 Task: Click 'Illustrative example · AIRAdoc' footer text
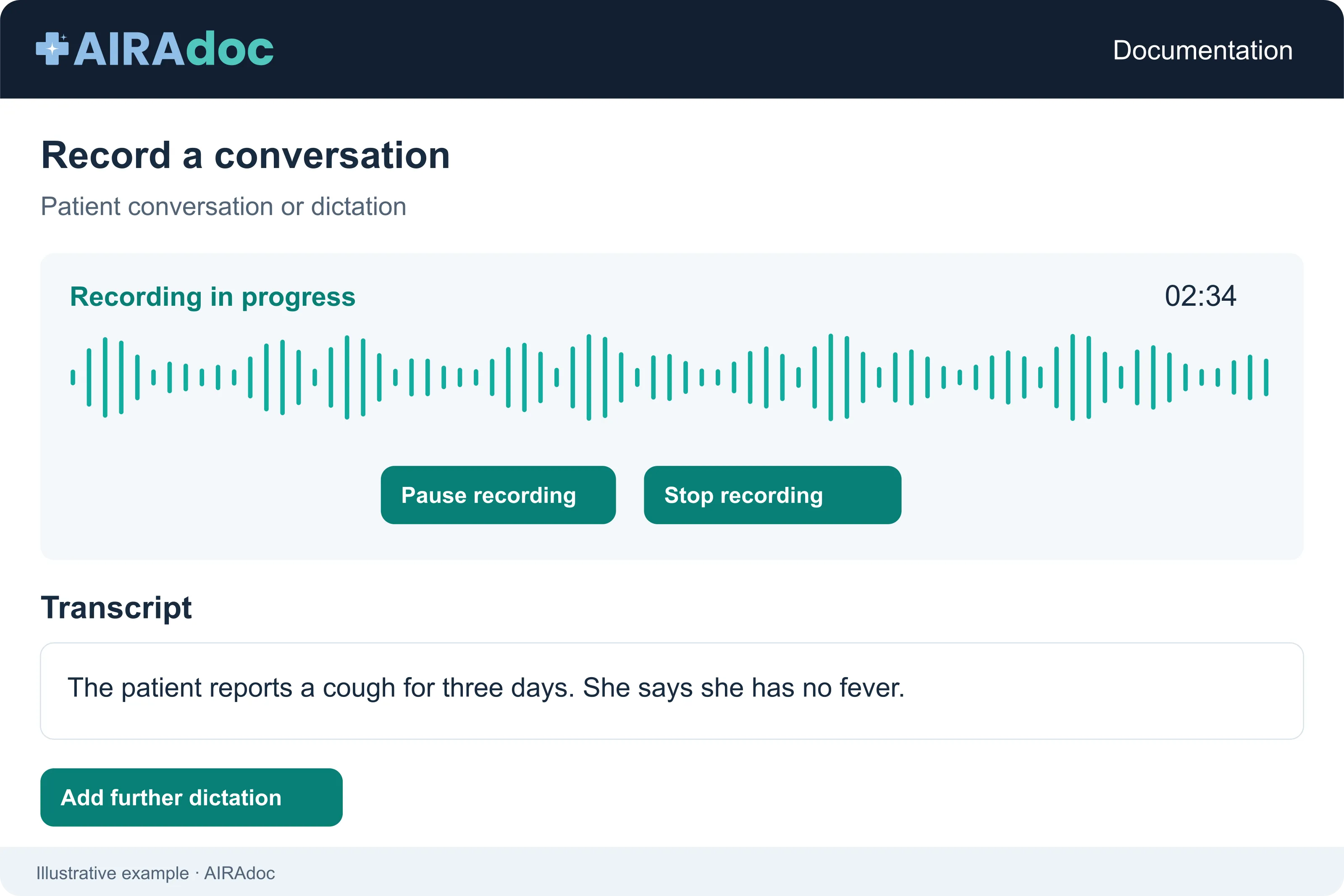pos(155,873)
